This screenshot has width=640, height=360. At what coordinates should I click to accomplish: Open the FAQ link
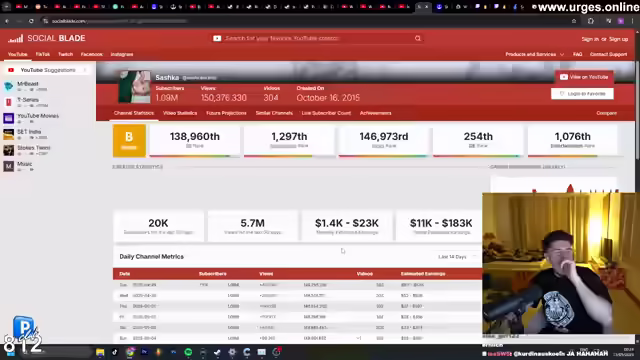click(x=577, y=54)
